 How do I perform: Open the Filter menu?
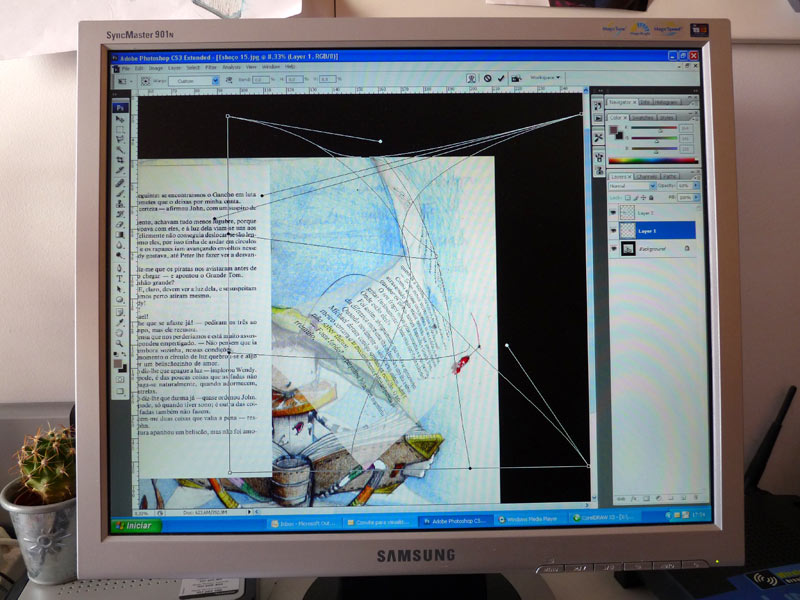click(211, 67)
